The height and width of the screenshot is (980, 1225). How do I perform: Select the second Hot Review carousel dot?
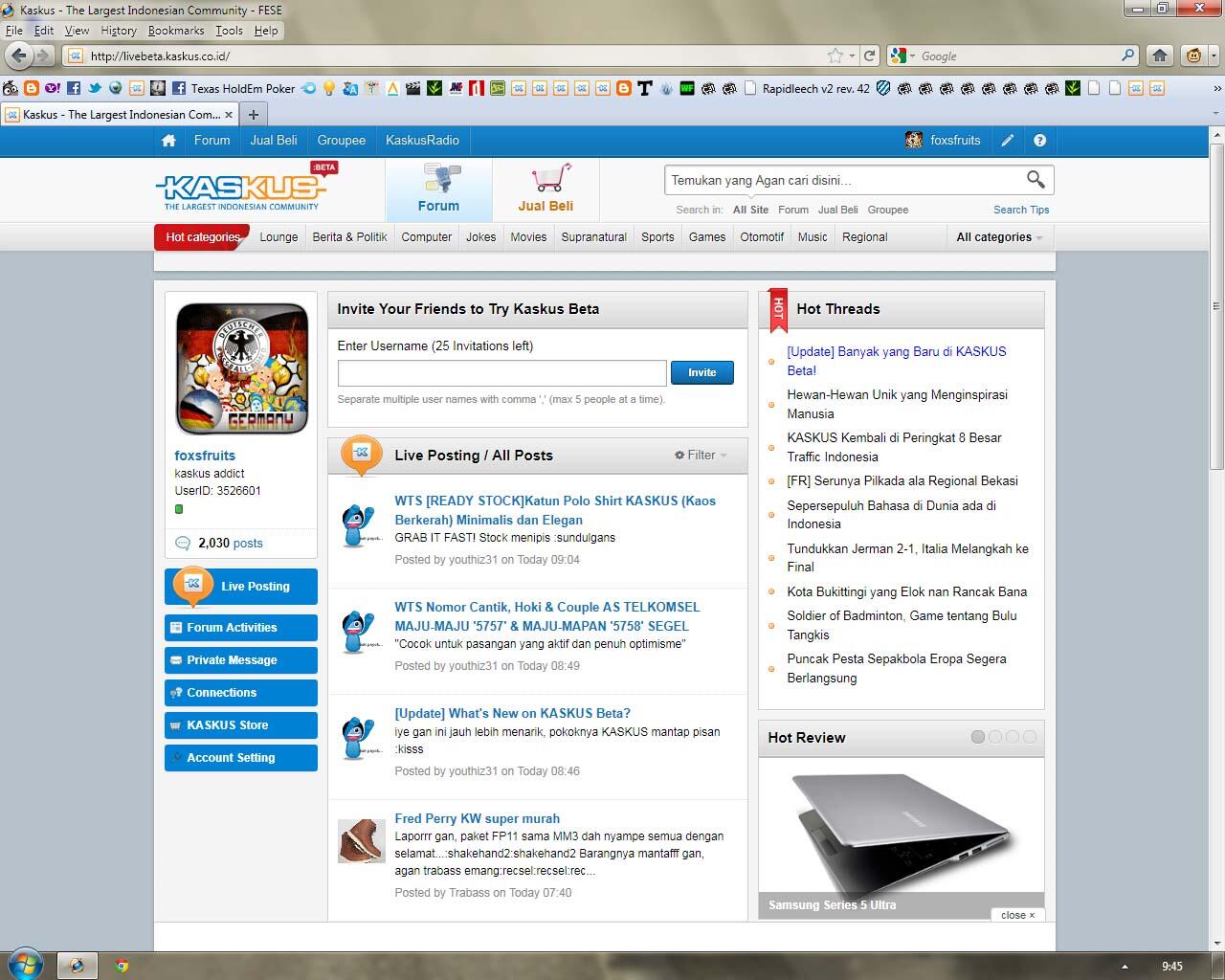click(995, 737)
